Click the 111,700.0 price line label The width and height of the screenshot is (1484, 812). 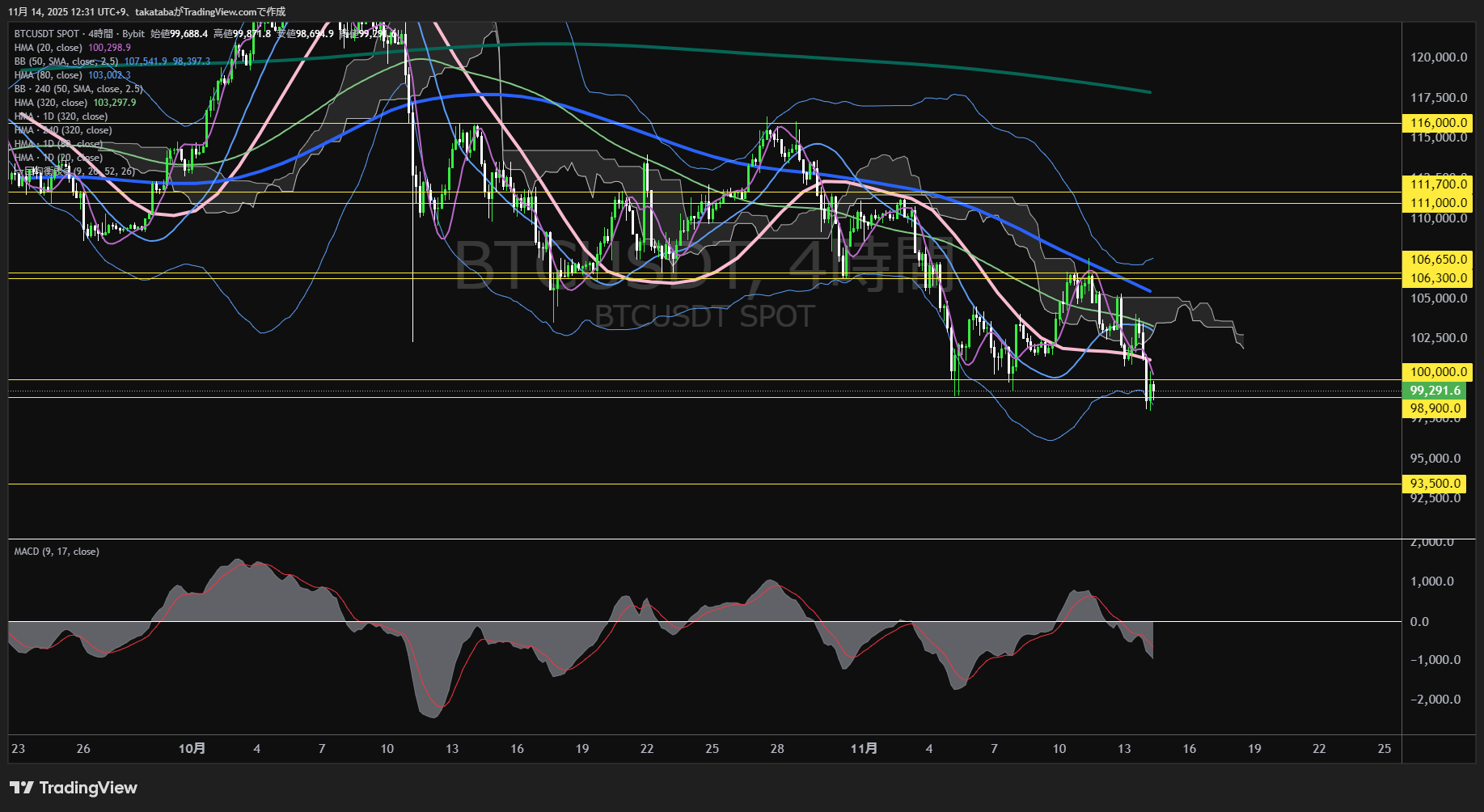[1437, 184]
